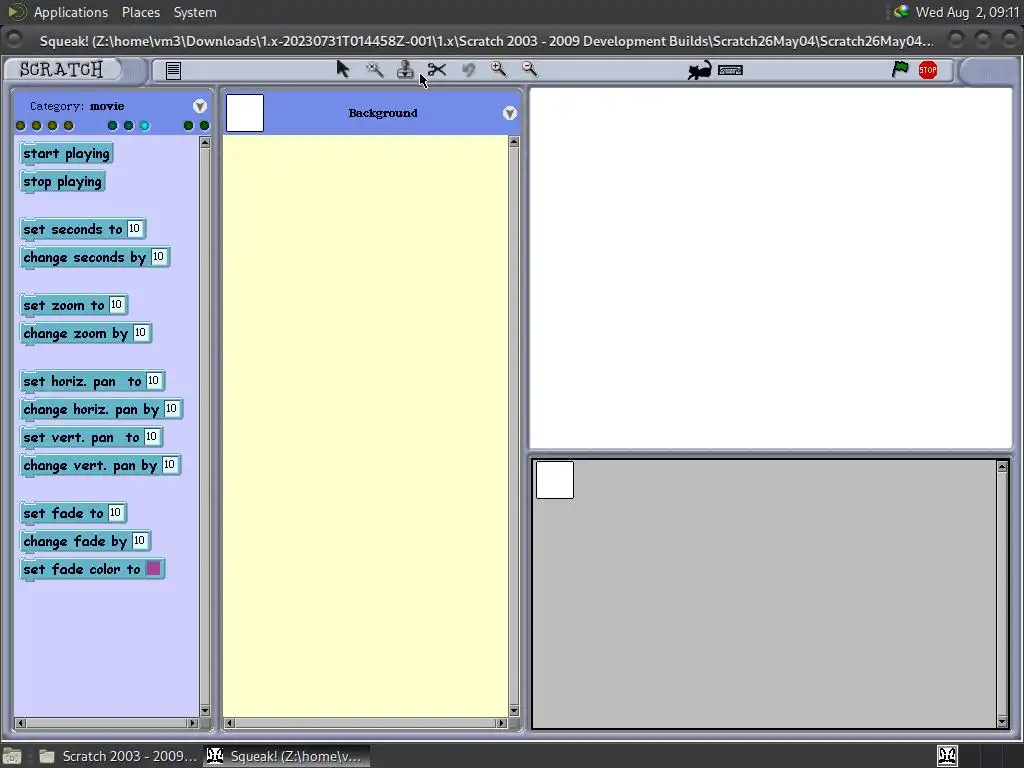The image size is (1024, 768).
Task: Click the black cat sprite icon
Action: click(699, 70)
